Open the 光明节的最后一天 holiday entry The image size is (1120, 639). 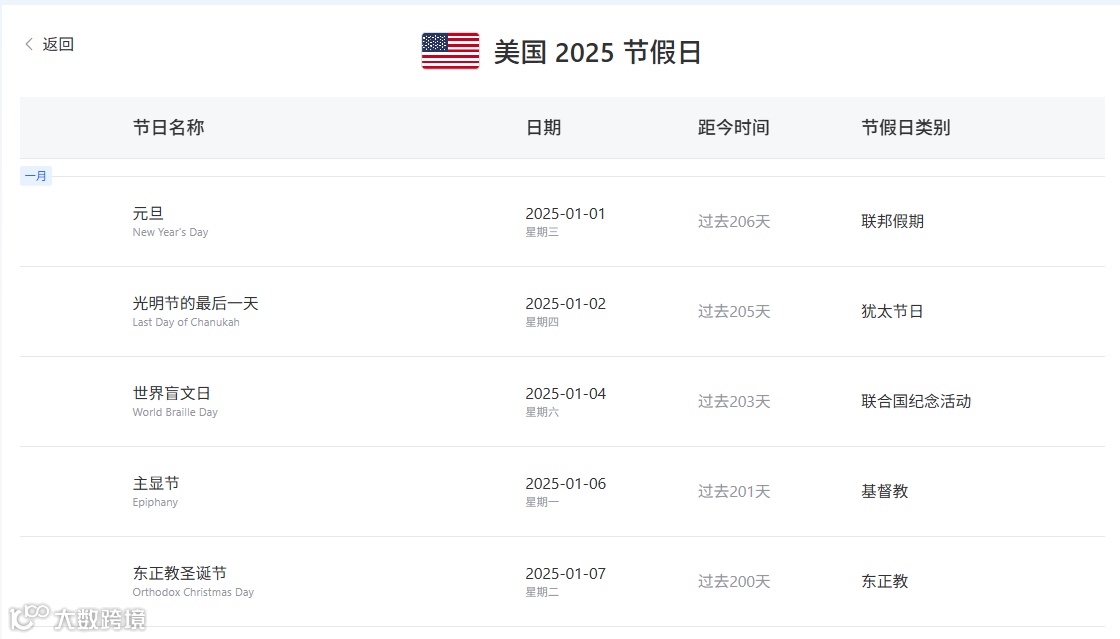click(x=562, y=311)
